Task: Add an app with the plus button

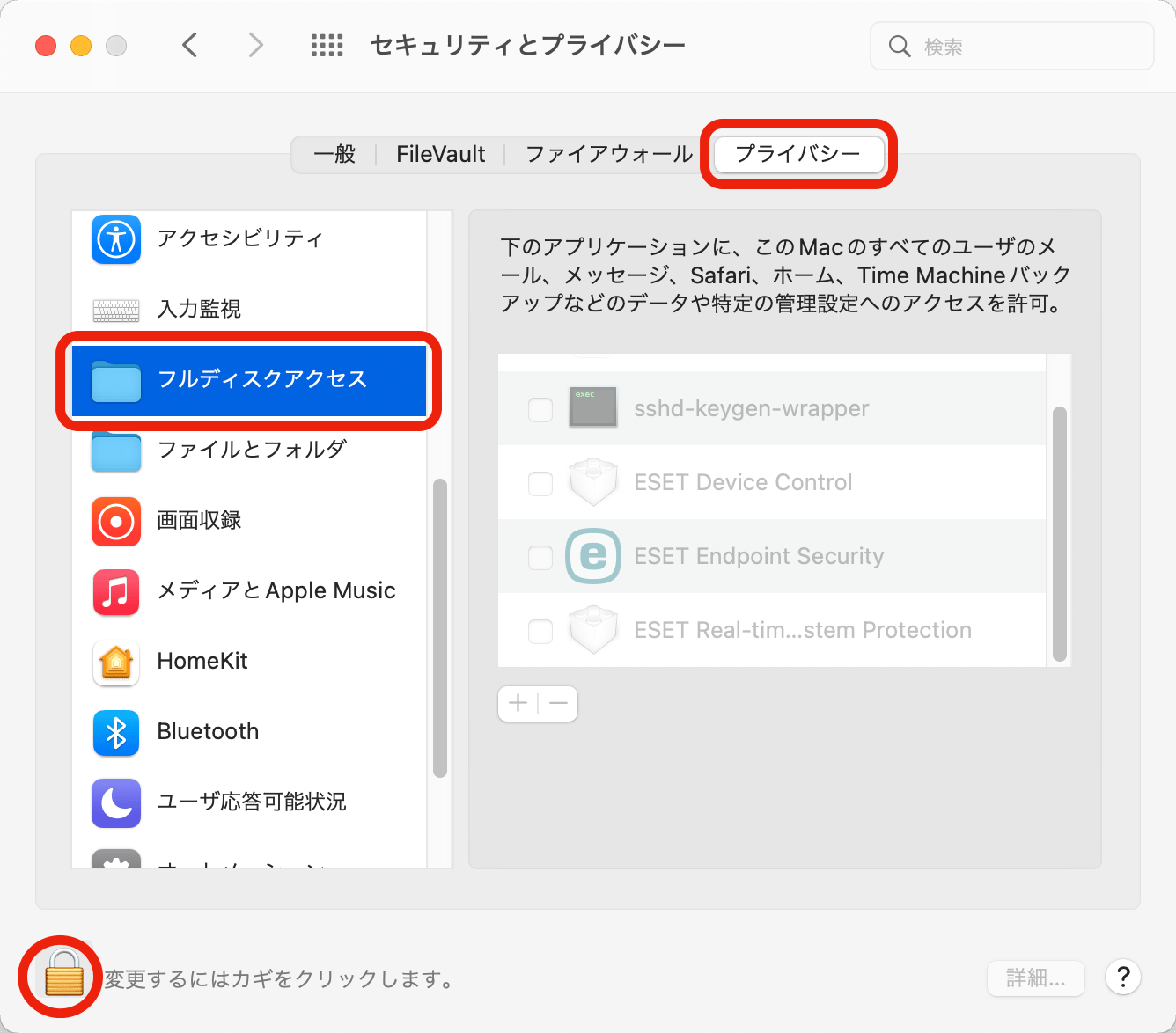Action: pos(518,703)
